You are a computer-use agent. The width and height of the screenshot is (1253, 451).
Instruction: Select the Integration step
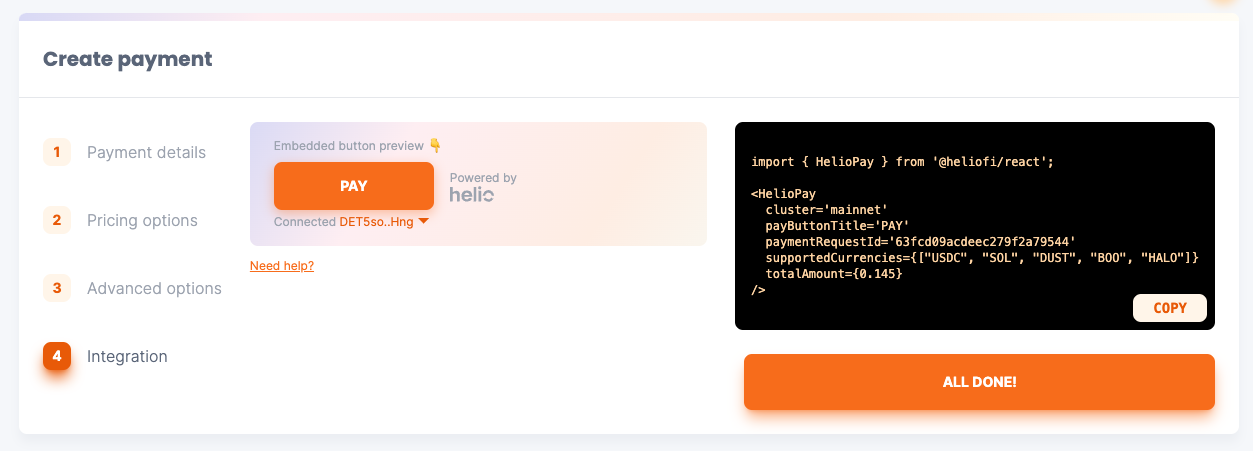pos(127,356)
